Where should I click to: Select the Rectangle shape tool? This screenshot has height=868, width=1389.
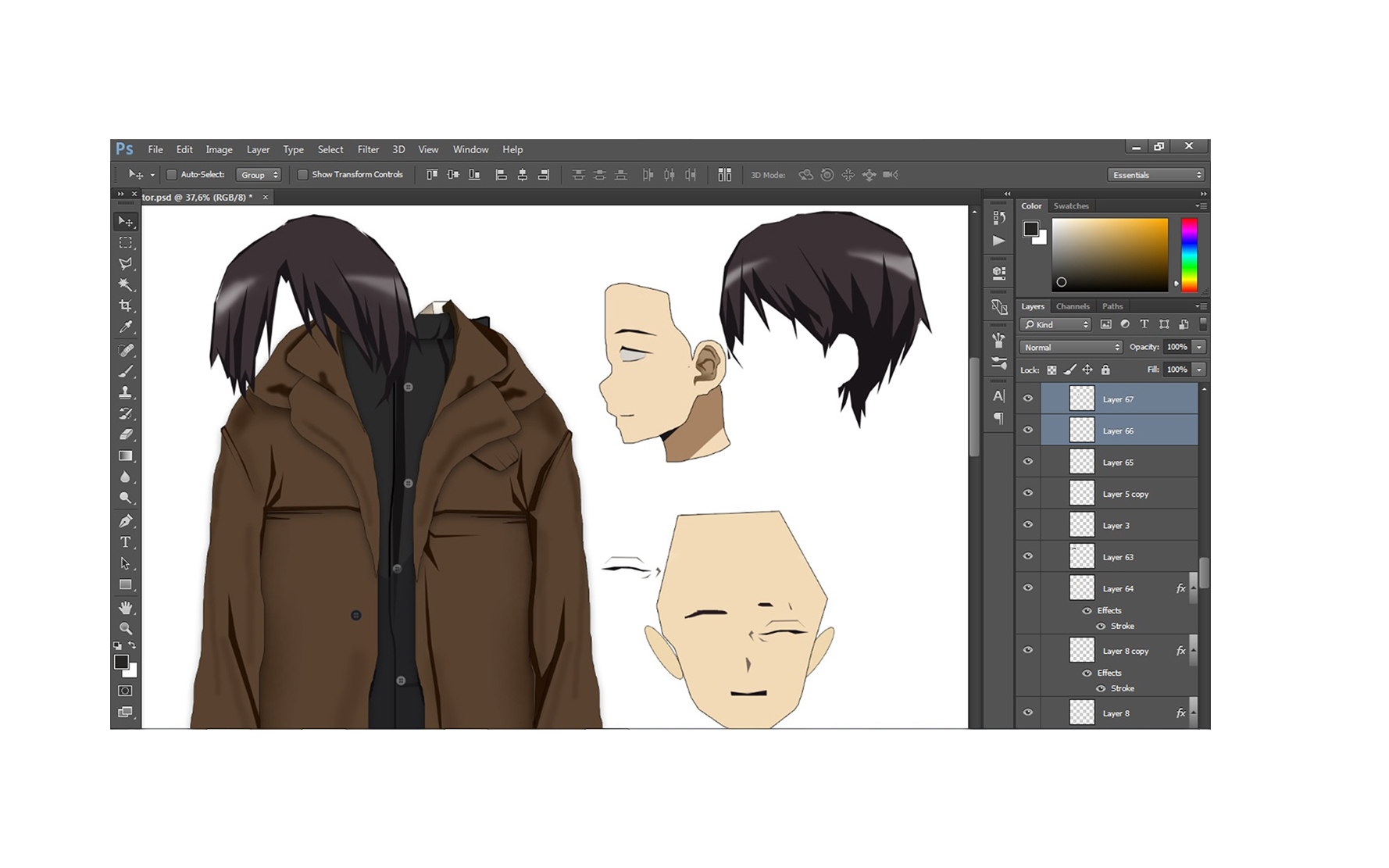coord(126,584)
